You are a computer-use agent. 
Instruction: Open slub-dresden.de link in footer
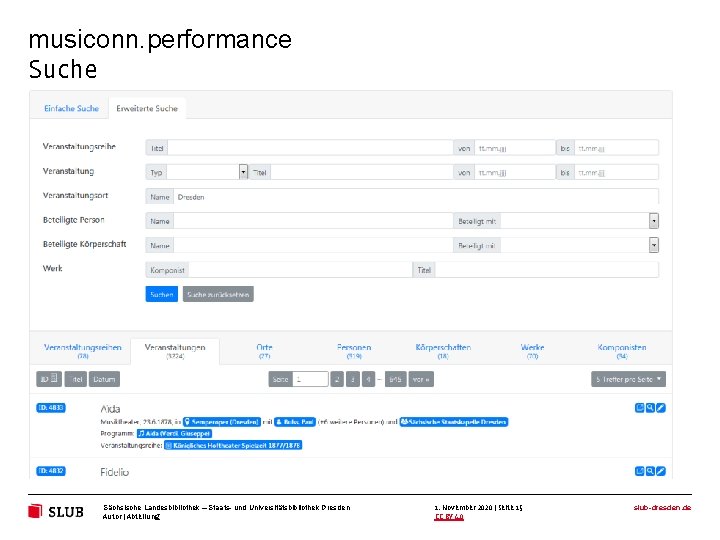(662, 507)
